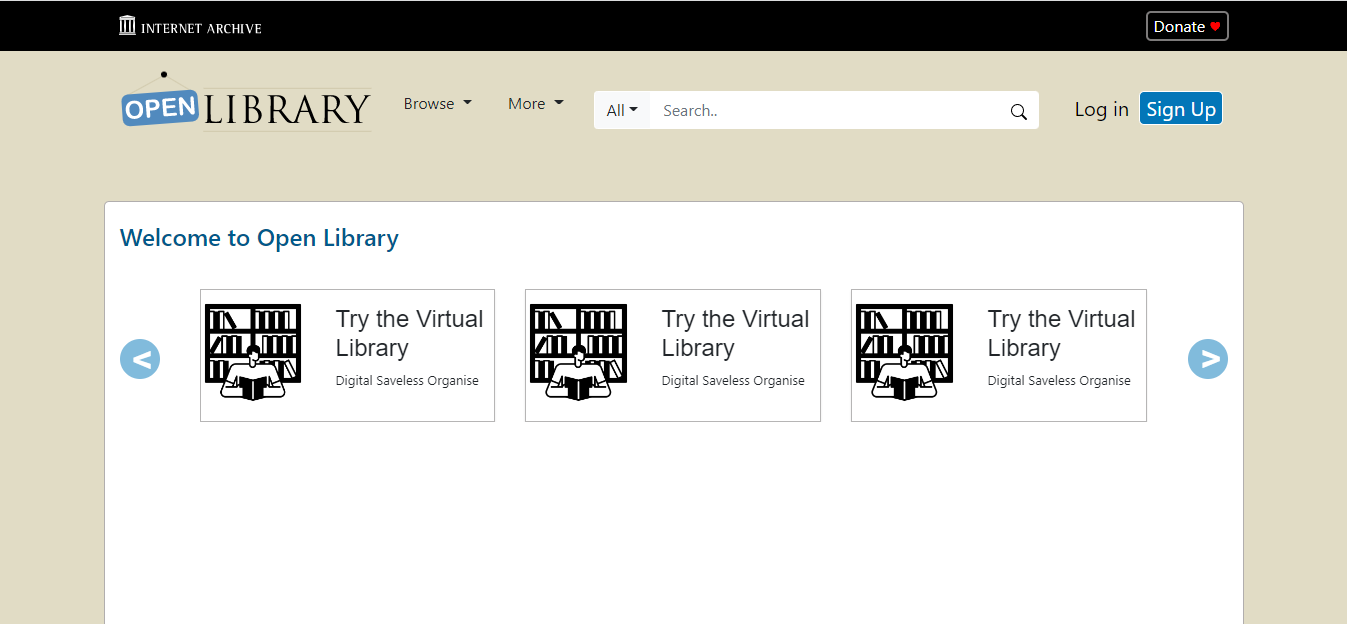Click the Internet Archive columned building icon

[x=127, y=24]
